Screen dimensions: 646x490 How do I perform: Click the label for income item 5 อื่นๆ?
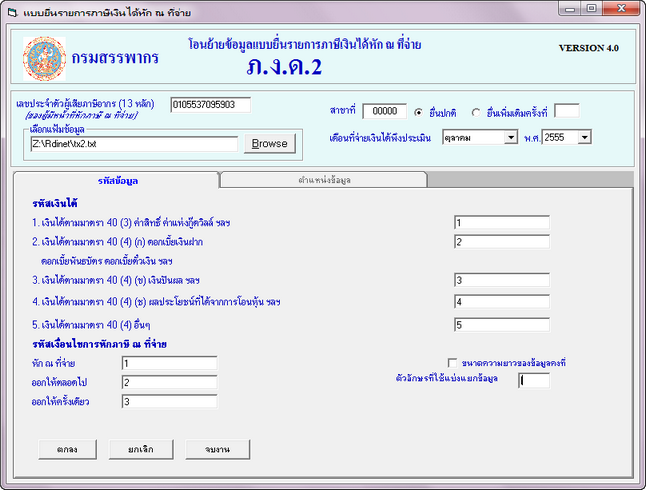(x=91, y=325)
